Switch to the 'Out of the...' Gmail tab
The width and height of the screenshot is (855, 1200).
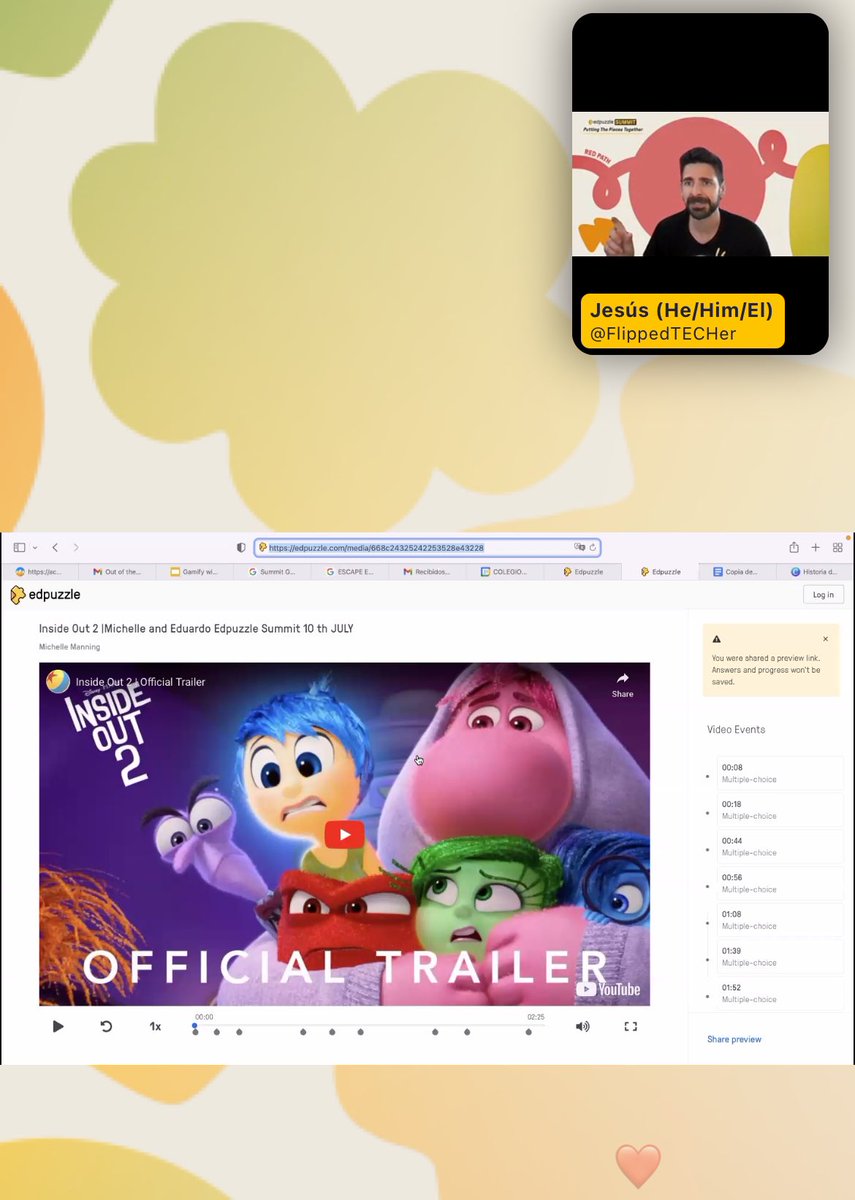[x=118, y=572]
